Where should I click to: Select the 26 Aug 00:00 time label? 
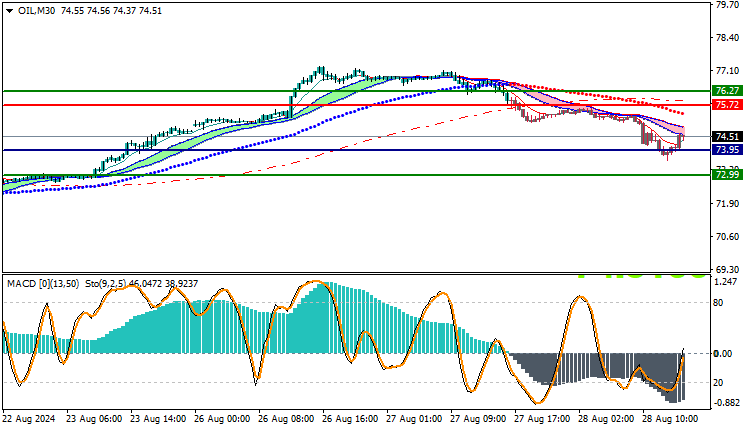point(222,419)
